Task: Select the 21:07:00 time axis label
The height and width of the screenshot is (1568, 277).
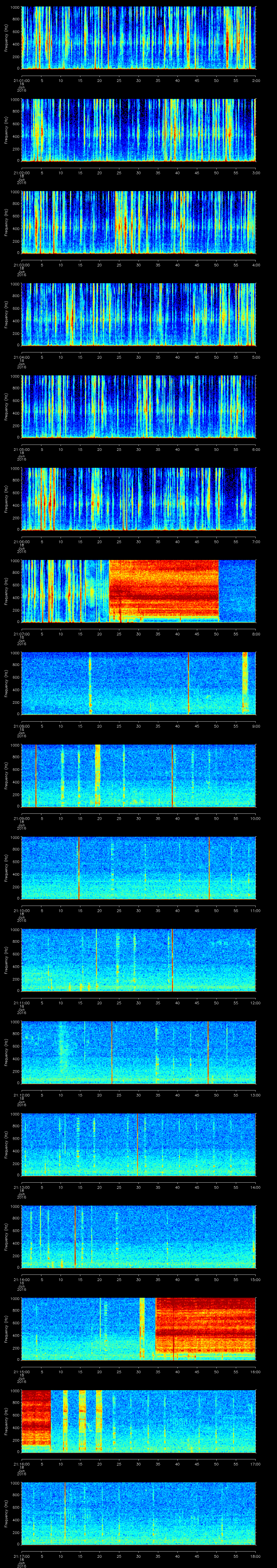Action: point(21,634)
